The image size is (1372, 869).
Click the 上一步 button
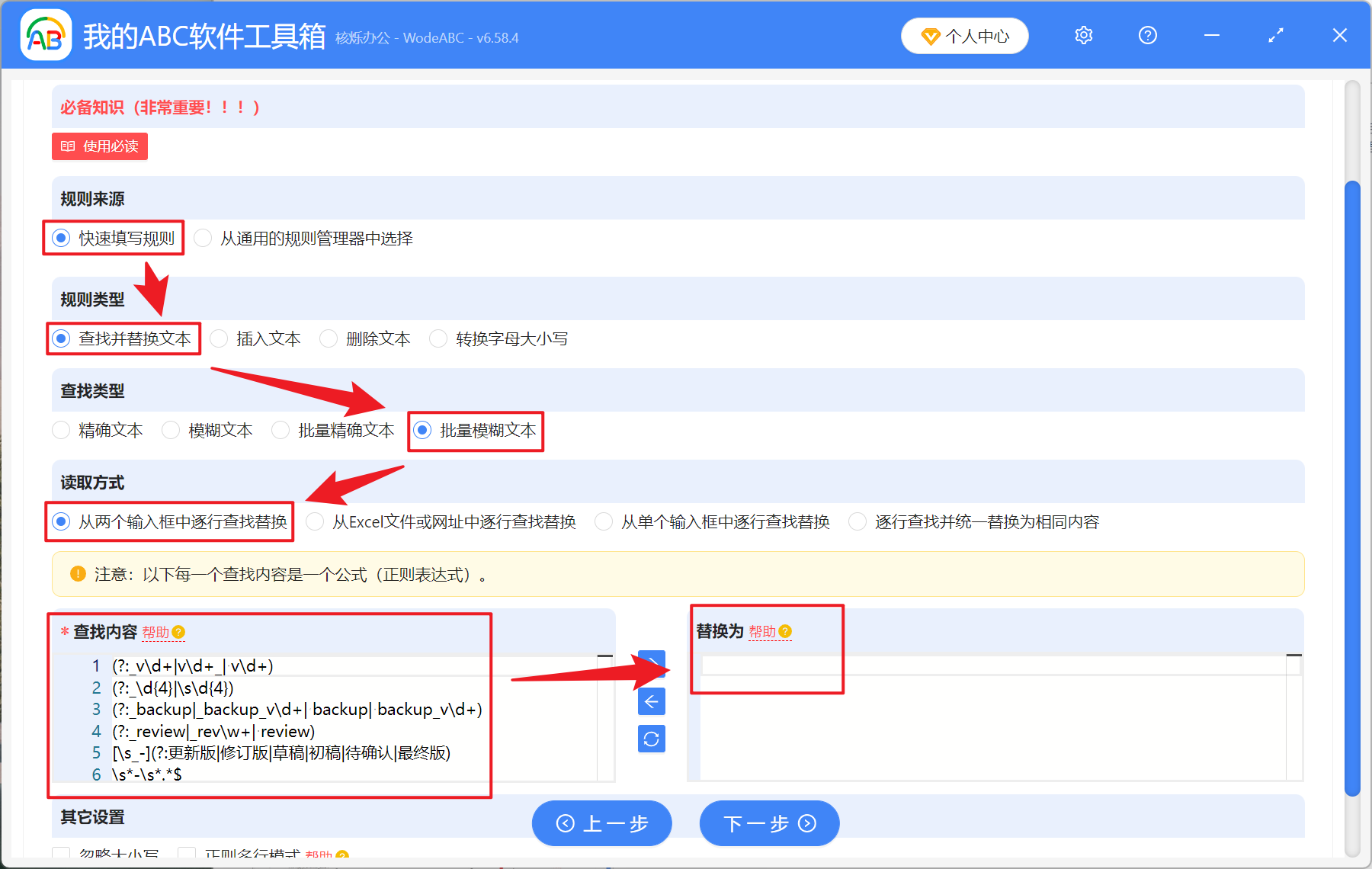[601, 823]
